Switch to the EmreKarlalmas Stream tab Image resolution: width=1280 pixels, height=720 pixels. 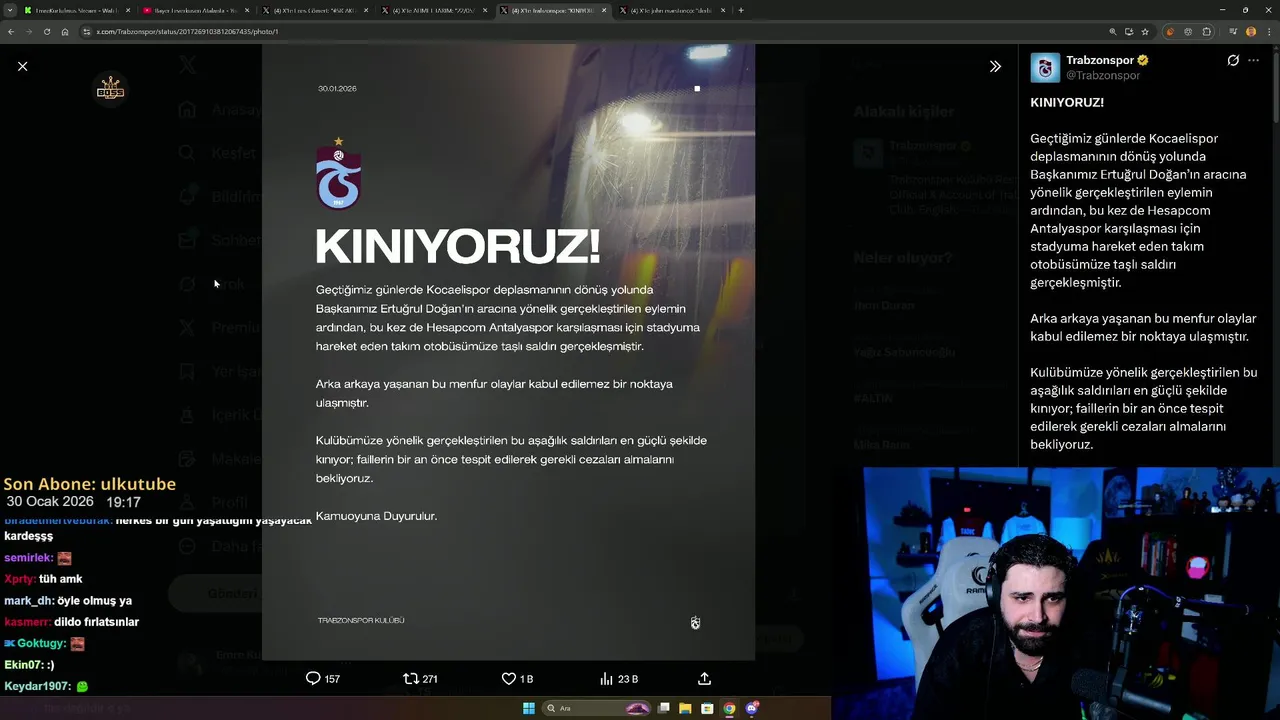click(76, 10)
